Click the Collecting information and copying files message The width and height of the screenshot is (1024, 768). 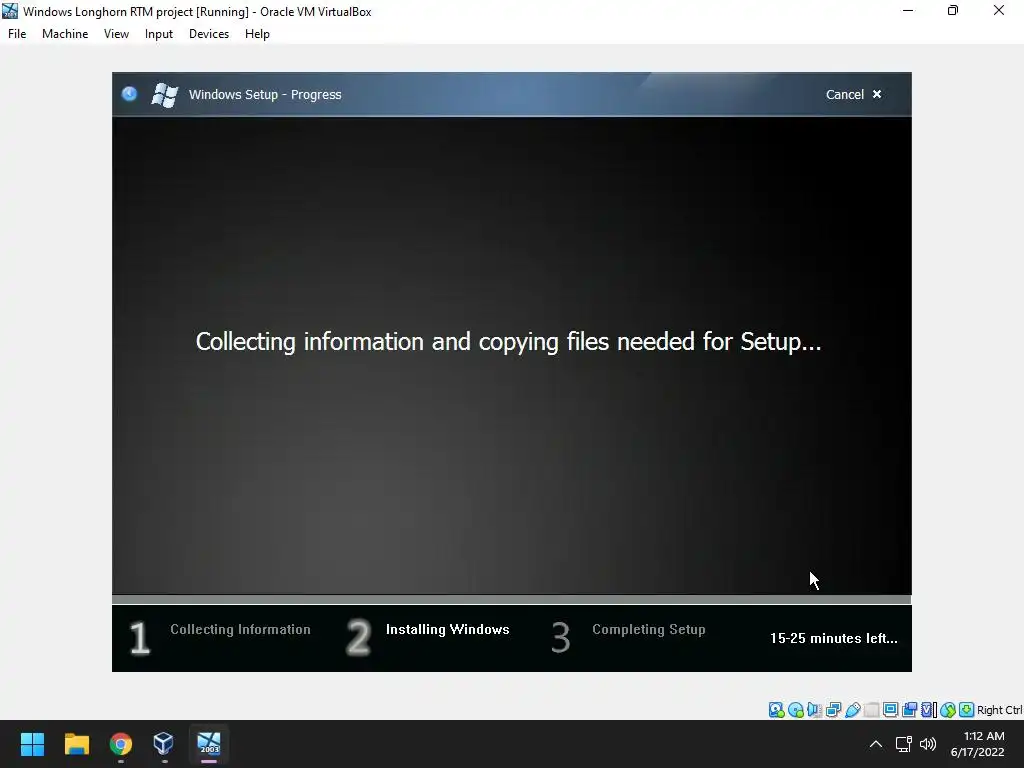[508, 342]
